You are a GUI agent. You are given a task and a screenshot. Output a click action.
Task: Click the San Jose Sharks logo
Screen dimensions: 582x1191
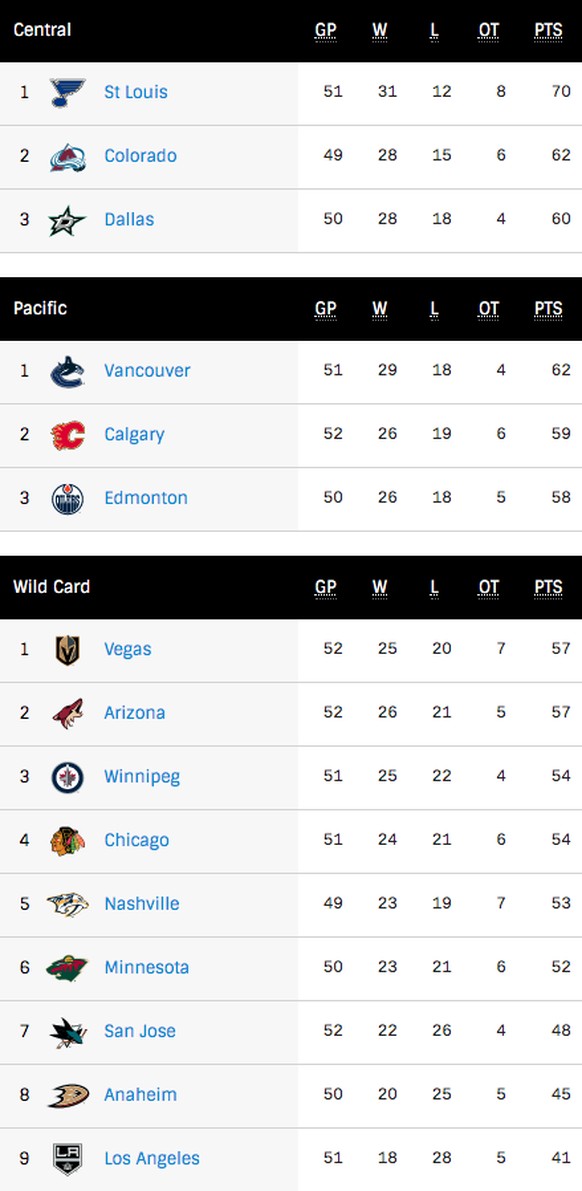[68, 1032]
